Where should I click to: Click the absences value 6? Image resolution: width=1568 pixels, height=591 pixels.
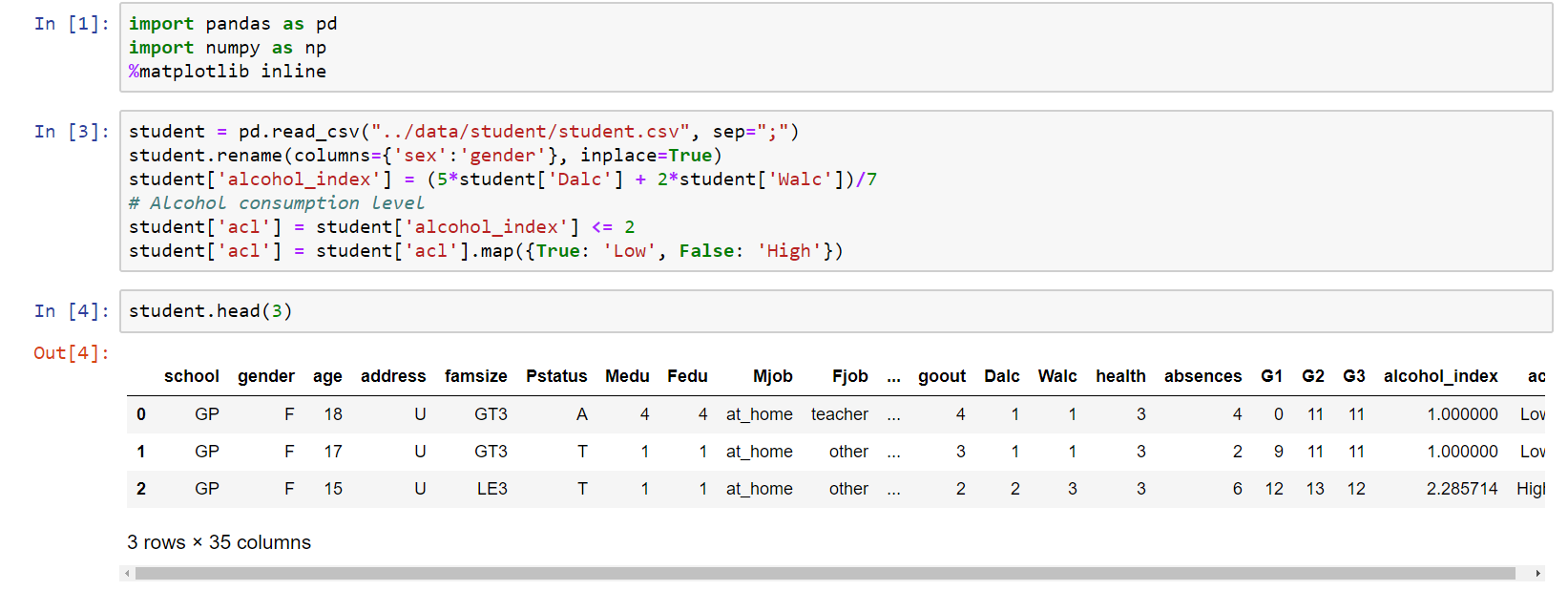(x=1237, y=489)
